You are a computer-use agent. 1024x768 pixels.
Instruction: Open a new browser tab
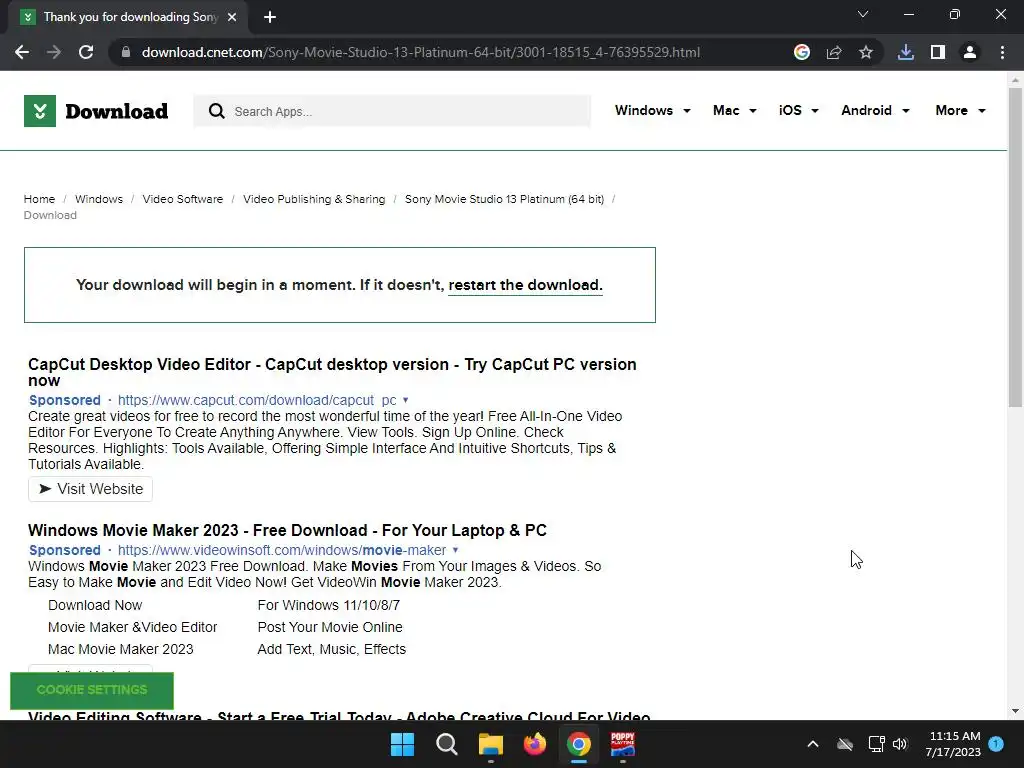tap(270, 17)
